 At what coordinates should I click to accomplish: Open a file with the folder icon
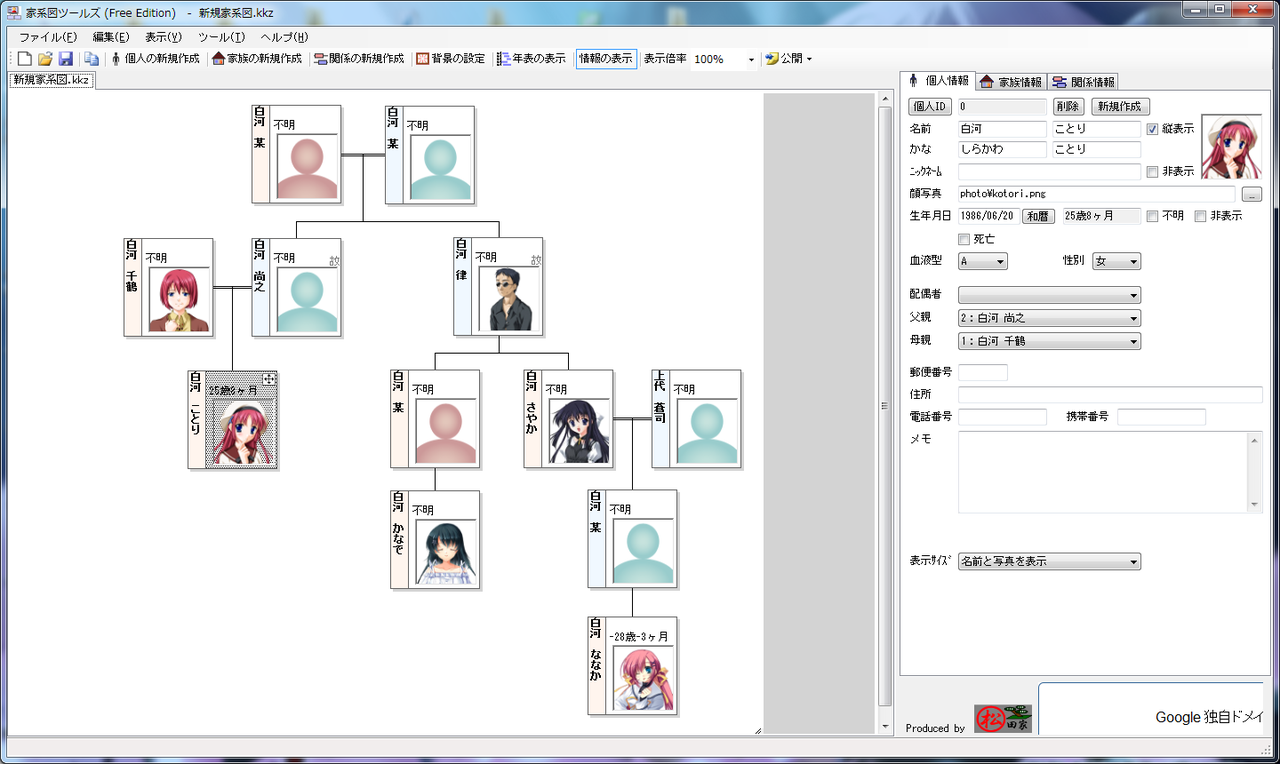coord(45,59)
